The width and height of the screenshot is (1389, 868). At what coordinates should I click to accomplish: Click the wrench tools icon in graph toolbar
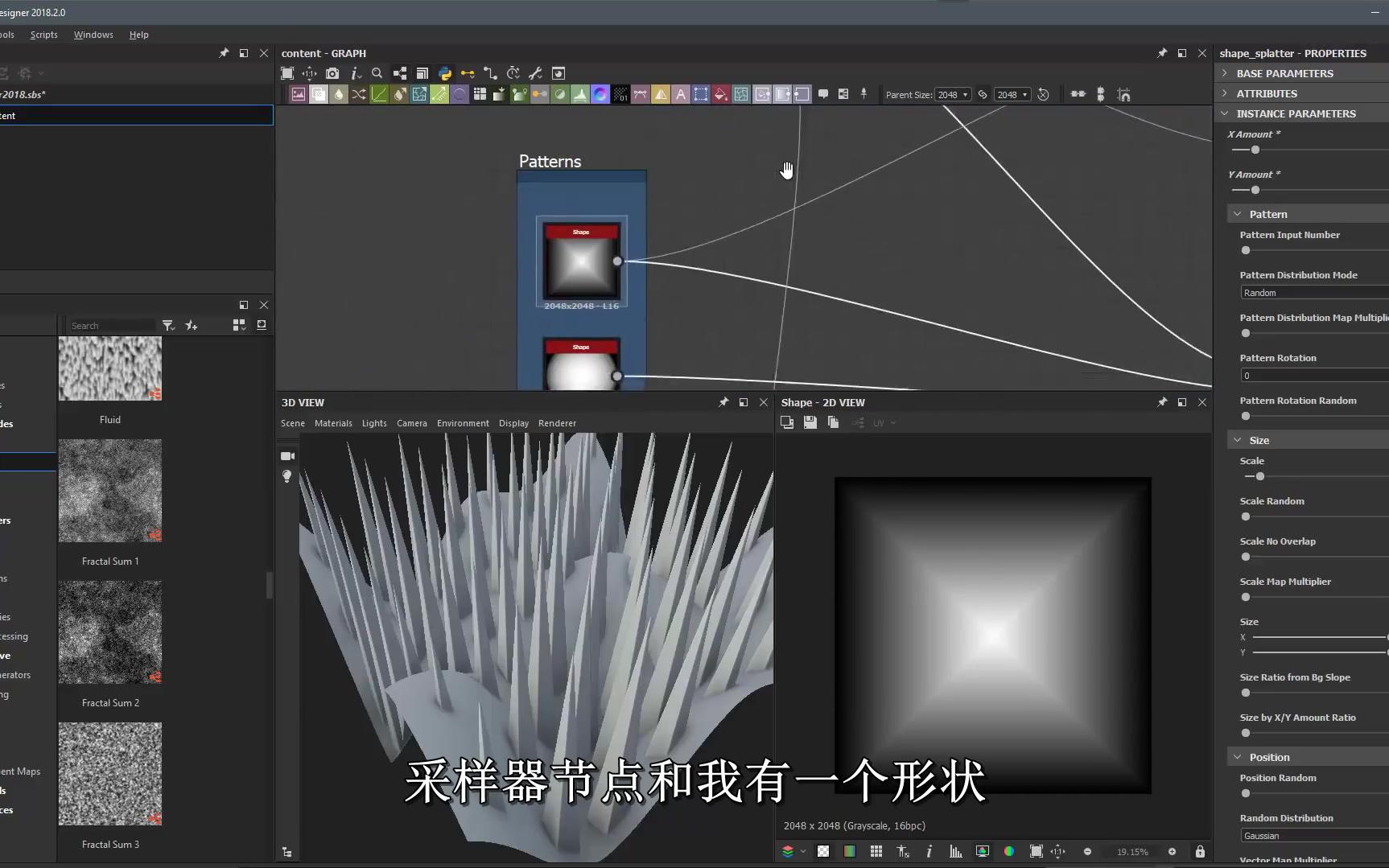click(535, 73)
